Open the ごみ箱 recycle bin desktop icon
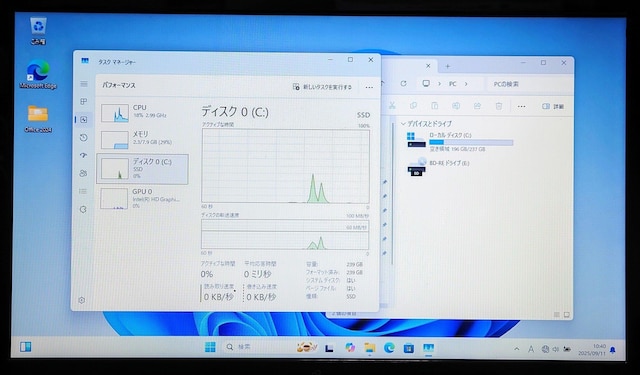Viewport: 640px width, 375px height. click(38, 31)
